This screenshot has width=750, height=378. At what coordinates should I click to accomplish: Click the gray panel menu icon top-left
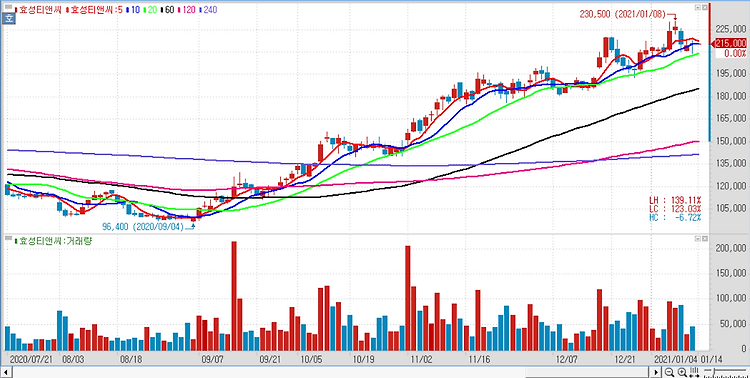click(9, 7)
